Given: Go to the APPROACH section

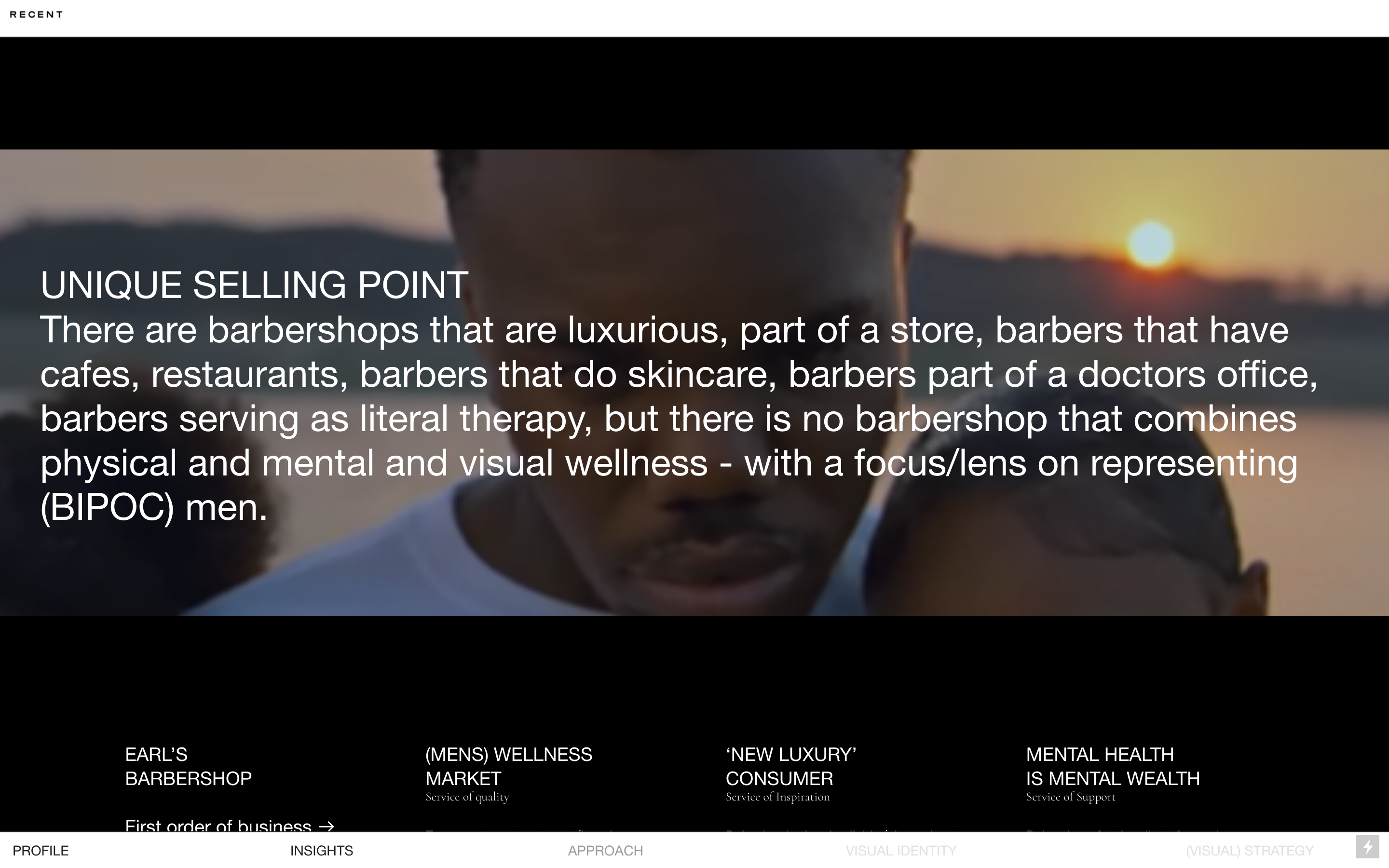Looking at the screenshot, I should [x=606, y=850].
